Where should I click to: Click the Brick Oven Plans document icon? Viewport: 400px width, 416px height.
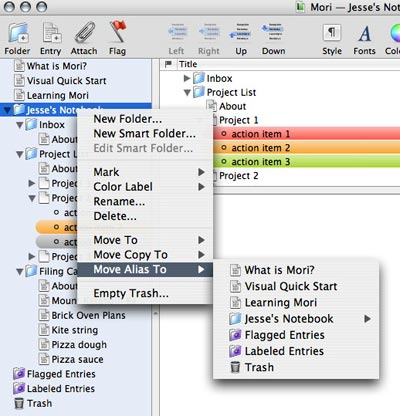[44, 315]
